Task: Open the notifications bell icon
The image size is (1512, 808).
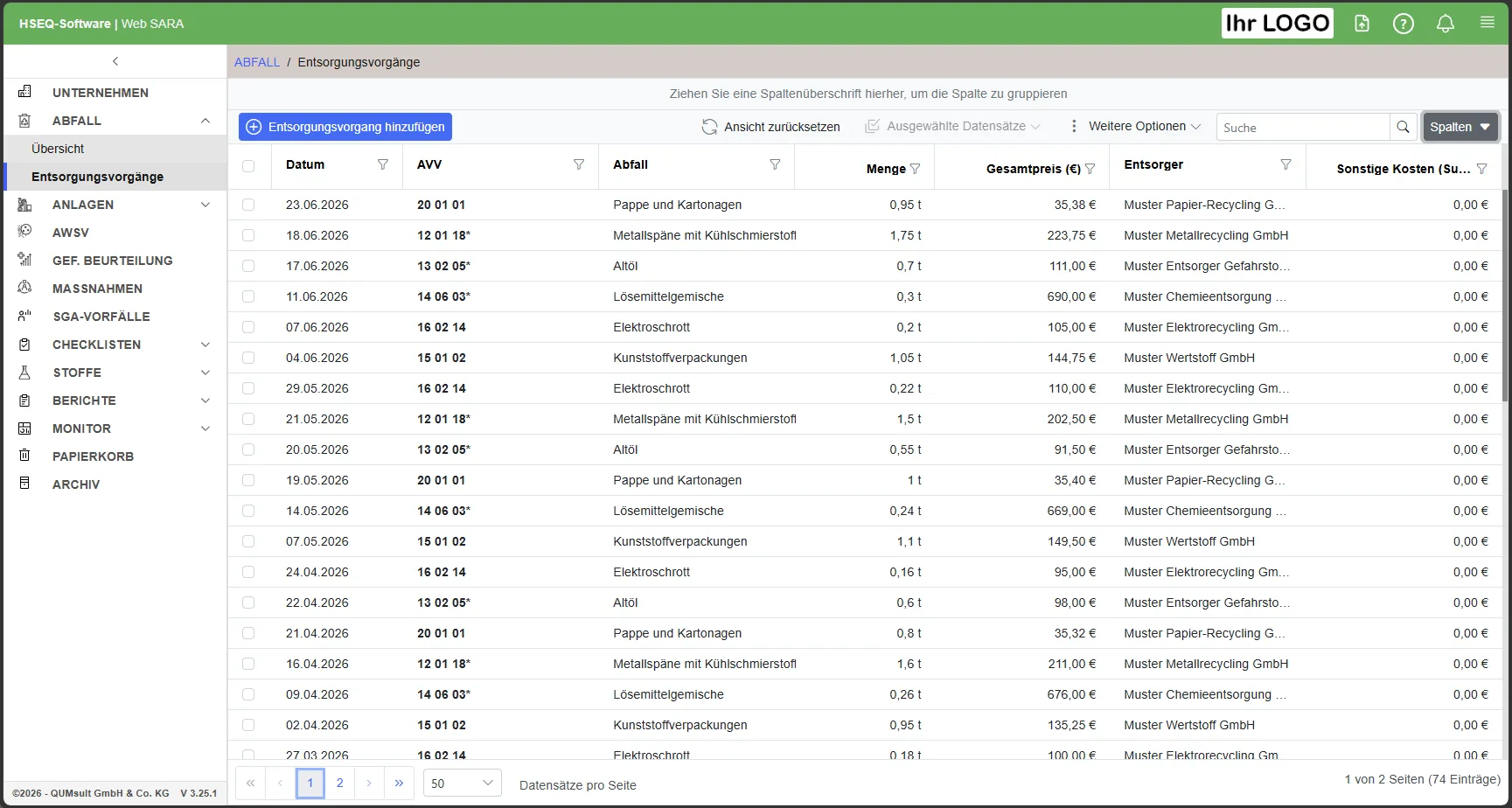Action: tap(1446, 24)
